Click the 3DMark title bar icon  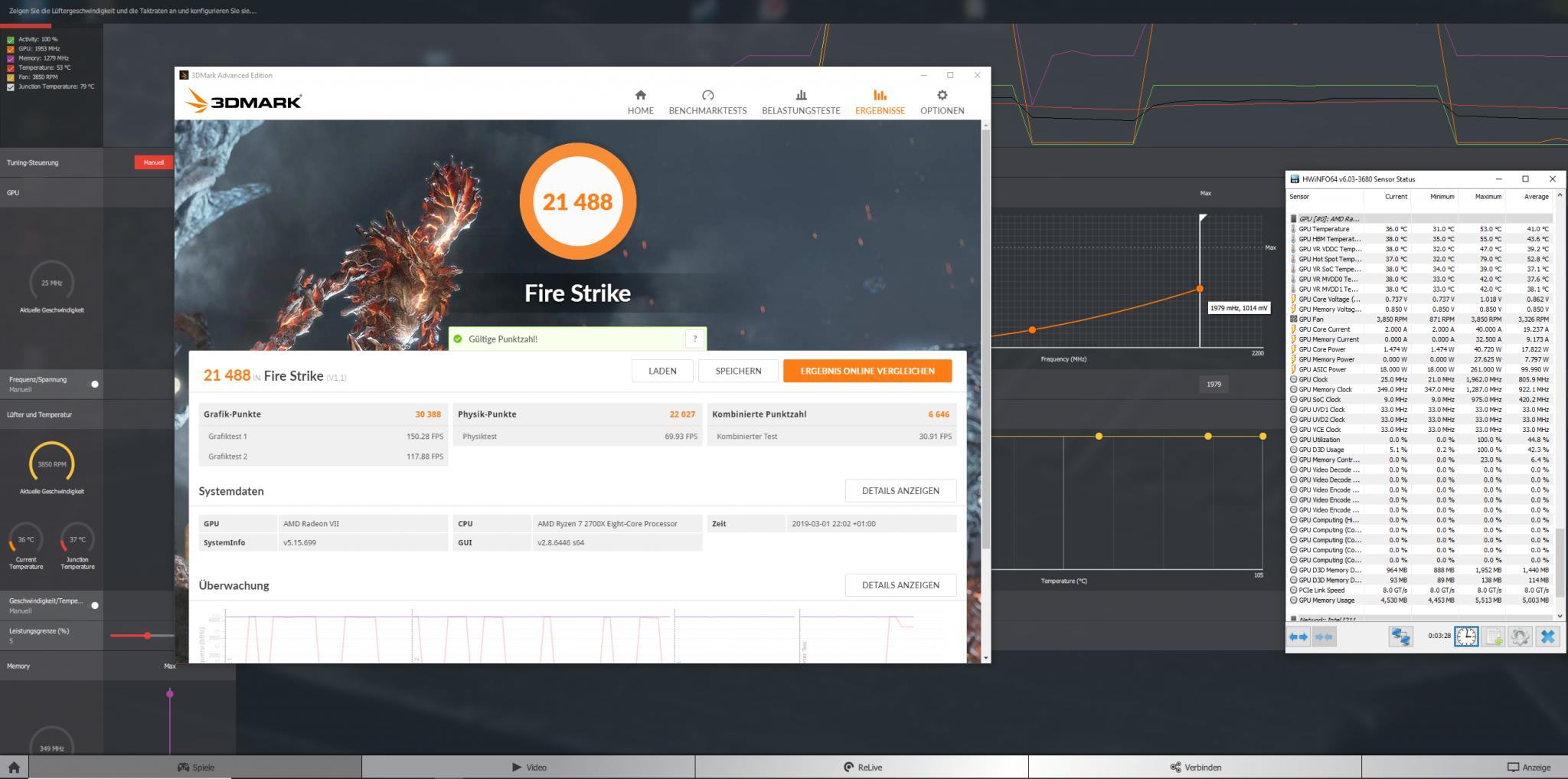(x=184, y=75)
